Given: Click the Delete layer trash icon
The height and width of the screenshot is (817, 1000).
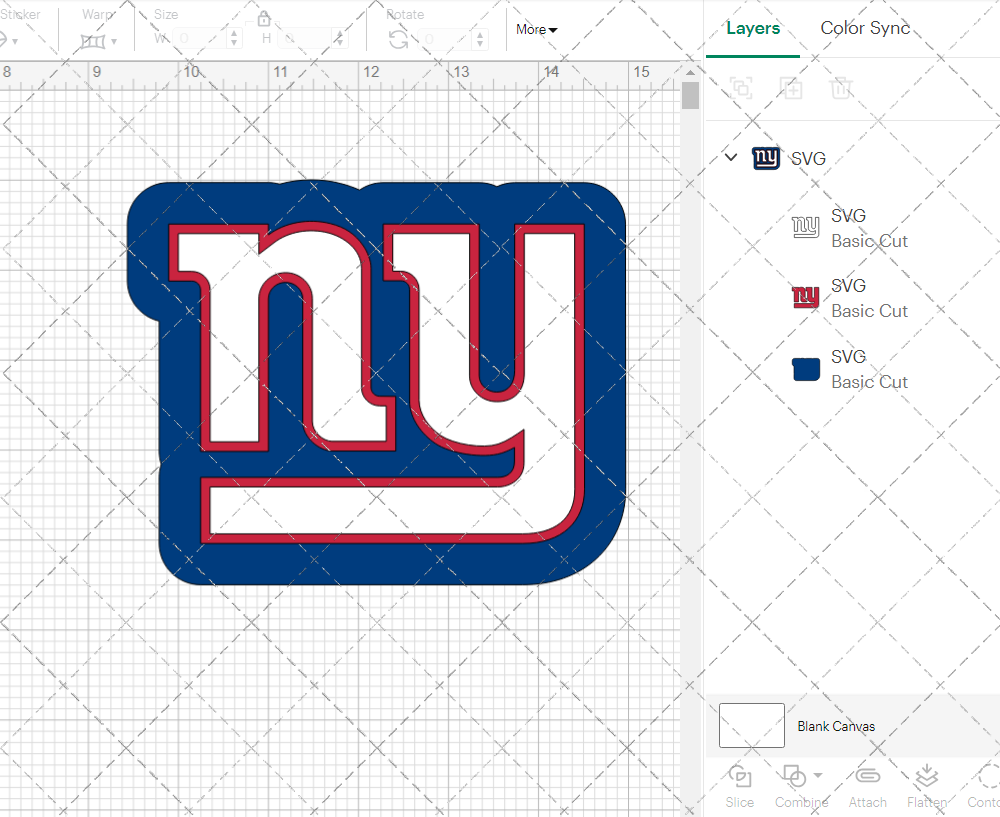Looking at the screenshot, I should [x=841, y=87].
